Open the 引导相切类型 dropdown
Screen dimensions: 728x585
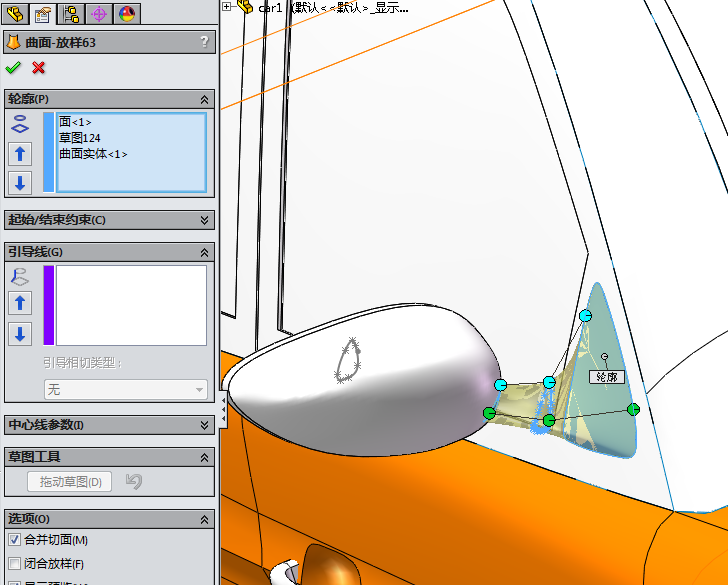[x=126, y=389]
